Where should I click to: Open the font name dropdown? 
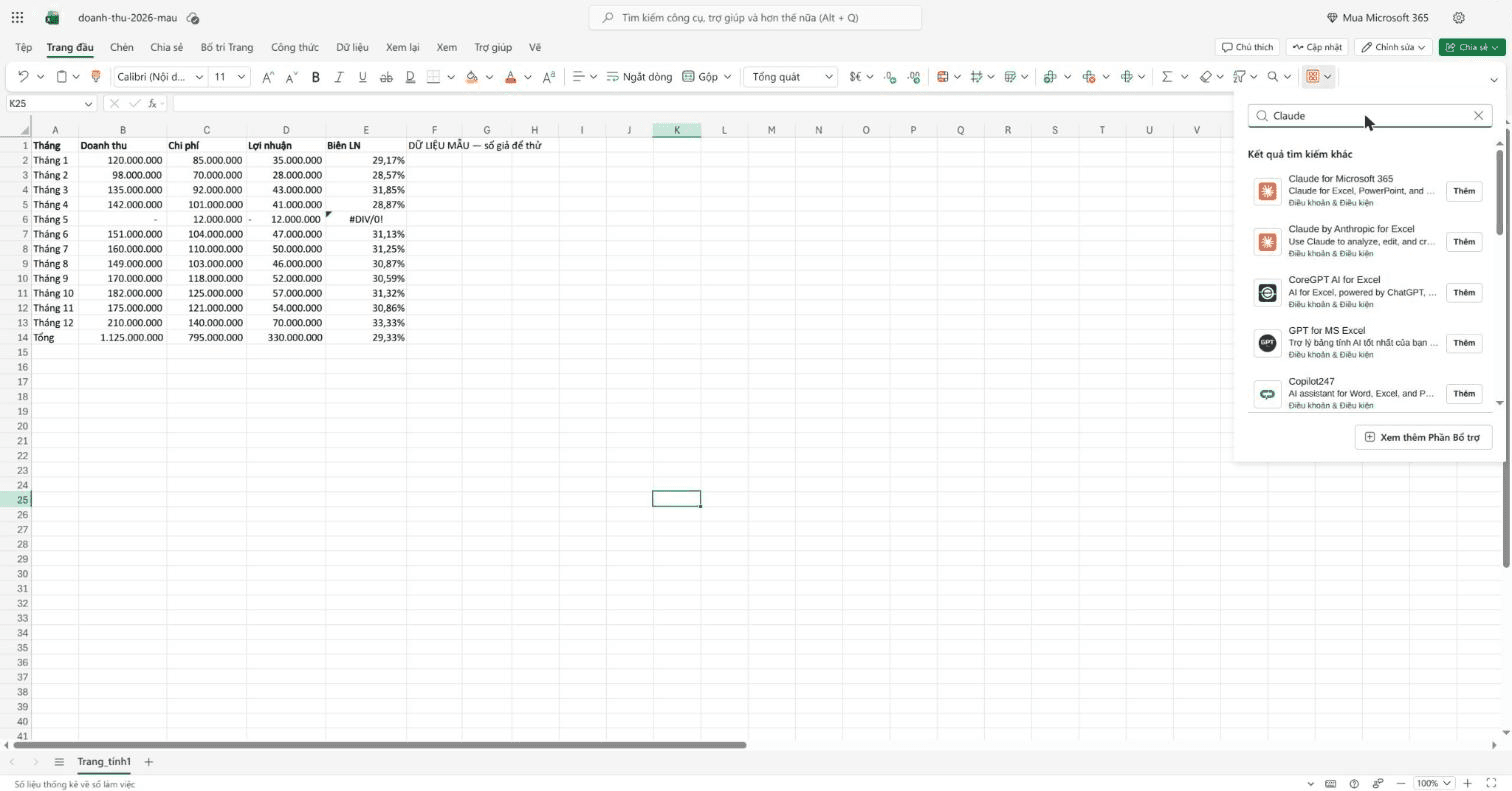click(x=199, y=77)
